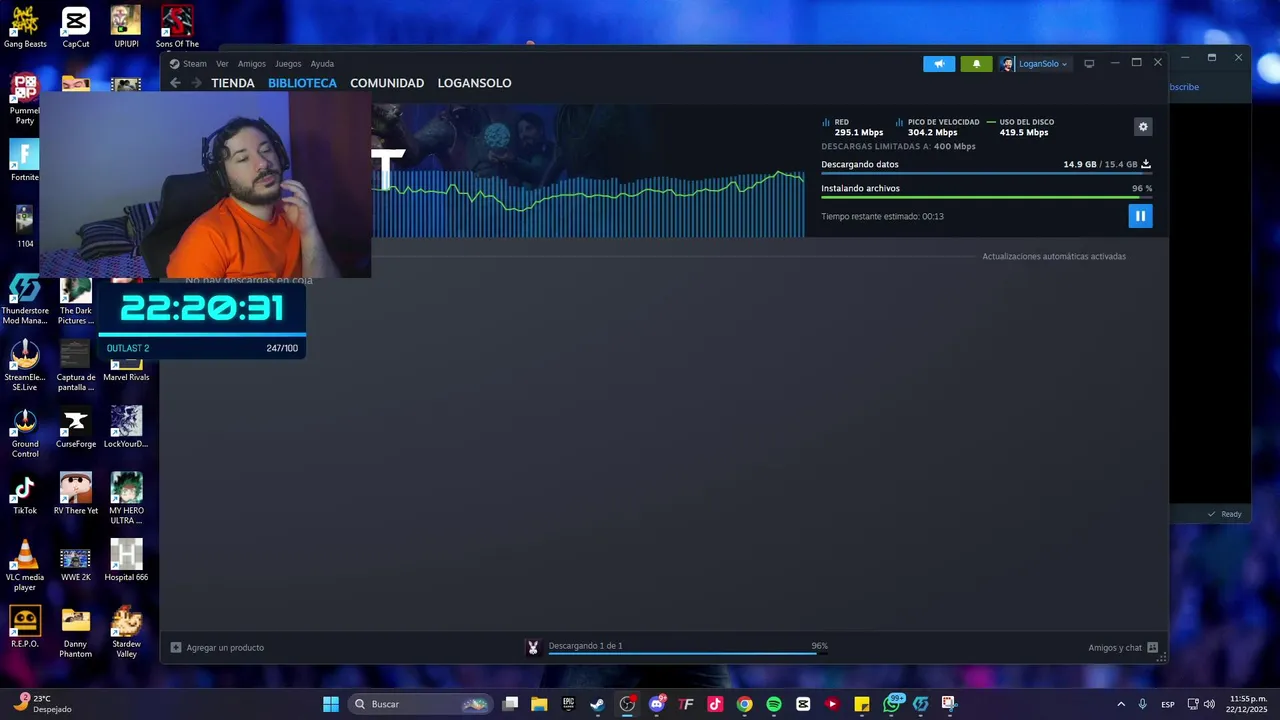1280x720 pixels.
Task: Open Amigos y chat panel
Action: 1123,648
